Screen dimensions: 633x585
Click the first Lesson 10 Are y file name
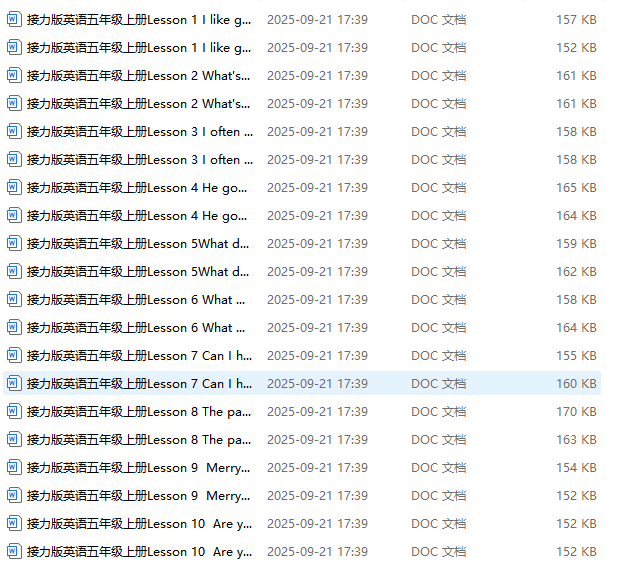(x=139, y=524)
